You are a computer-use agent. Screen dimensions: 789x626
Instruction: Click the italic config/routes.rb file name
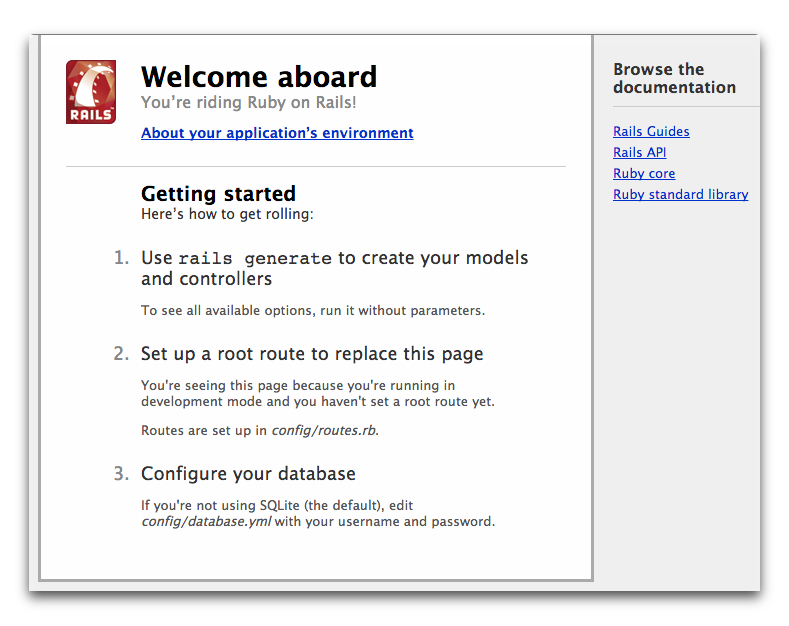click(x=324, y=430)
